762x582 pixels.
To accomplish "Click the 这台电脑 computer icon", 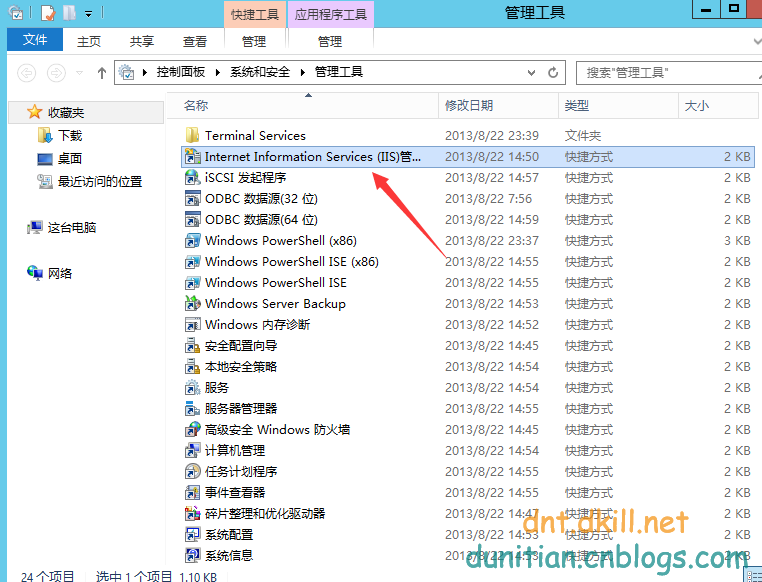I will 35,227.
